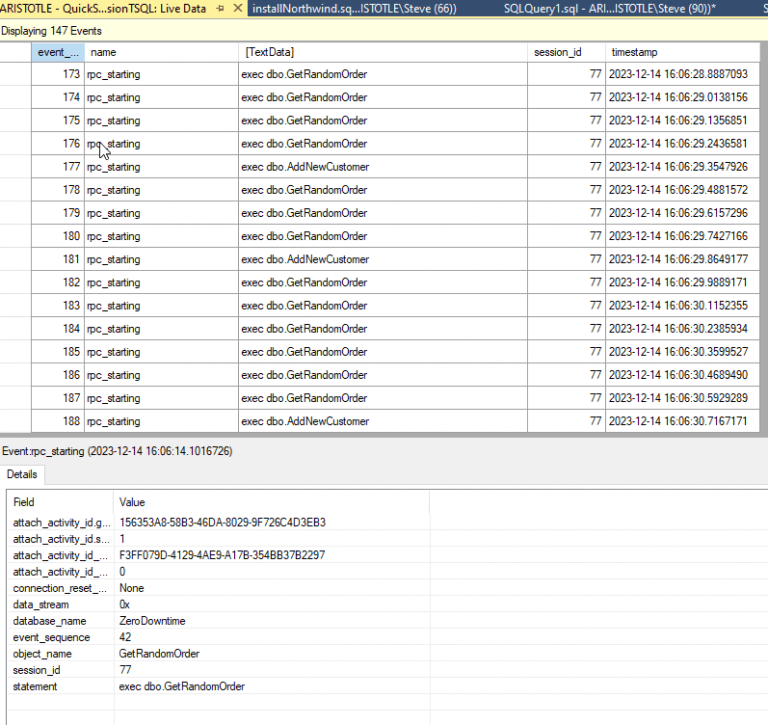Sort by event sequence column header
Screen dimensions: 768x725
(58, 52)
